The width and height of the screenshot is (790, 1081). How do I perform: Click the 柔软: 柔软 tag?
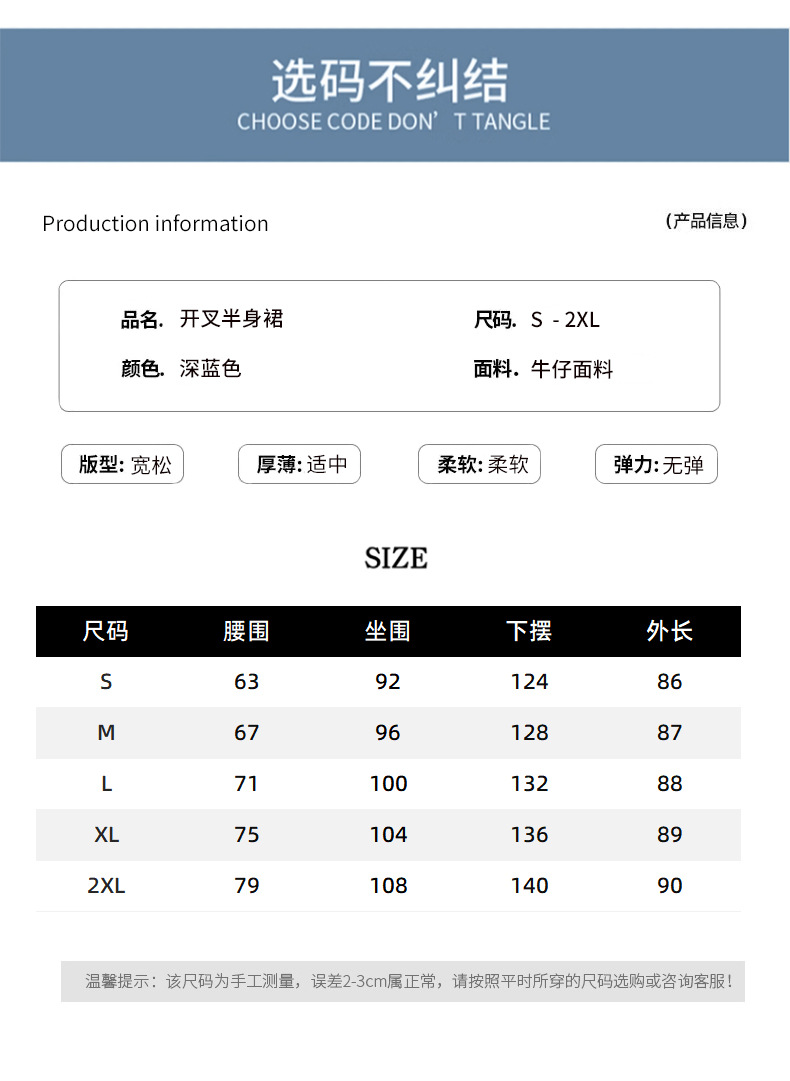[x=479, y=464]
